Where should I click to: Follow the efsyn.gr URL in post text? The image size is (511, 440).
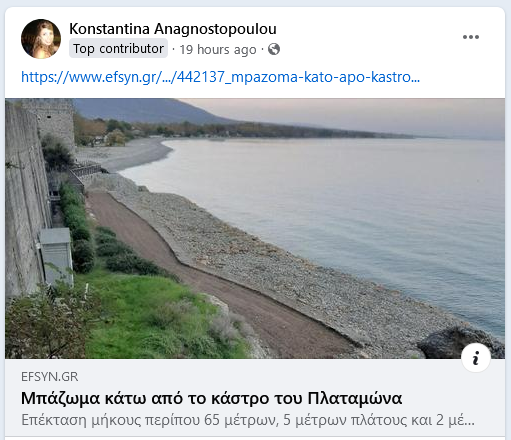pos(220,77)
